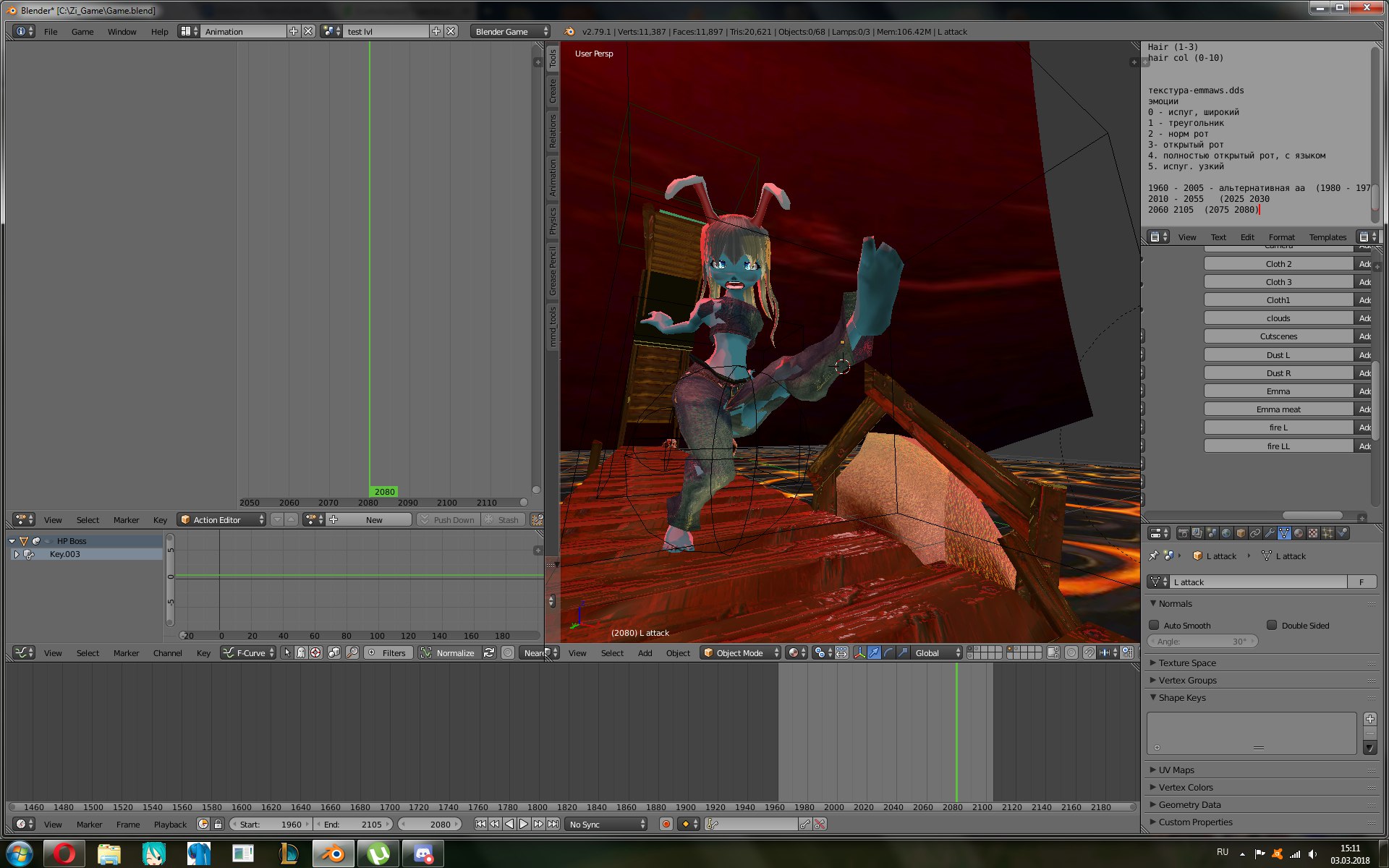Image resolution: width=1389 pixels, height=868 pixels.
Task: Toggle the Normalize option in F-Curve editor
Action: point(449,652)
